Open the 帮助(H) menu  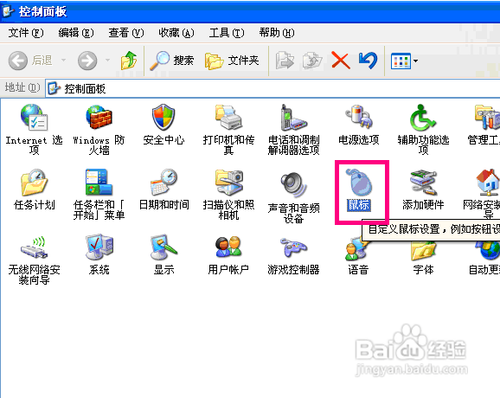click(277, 33)
